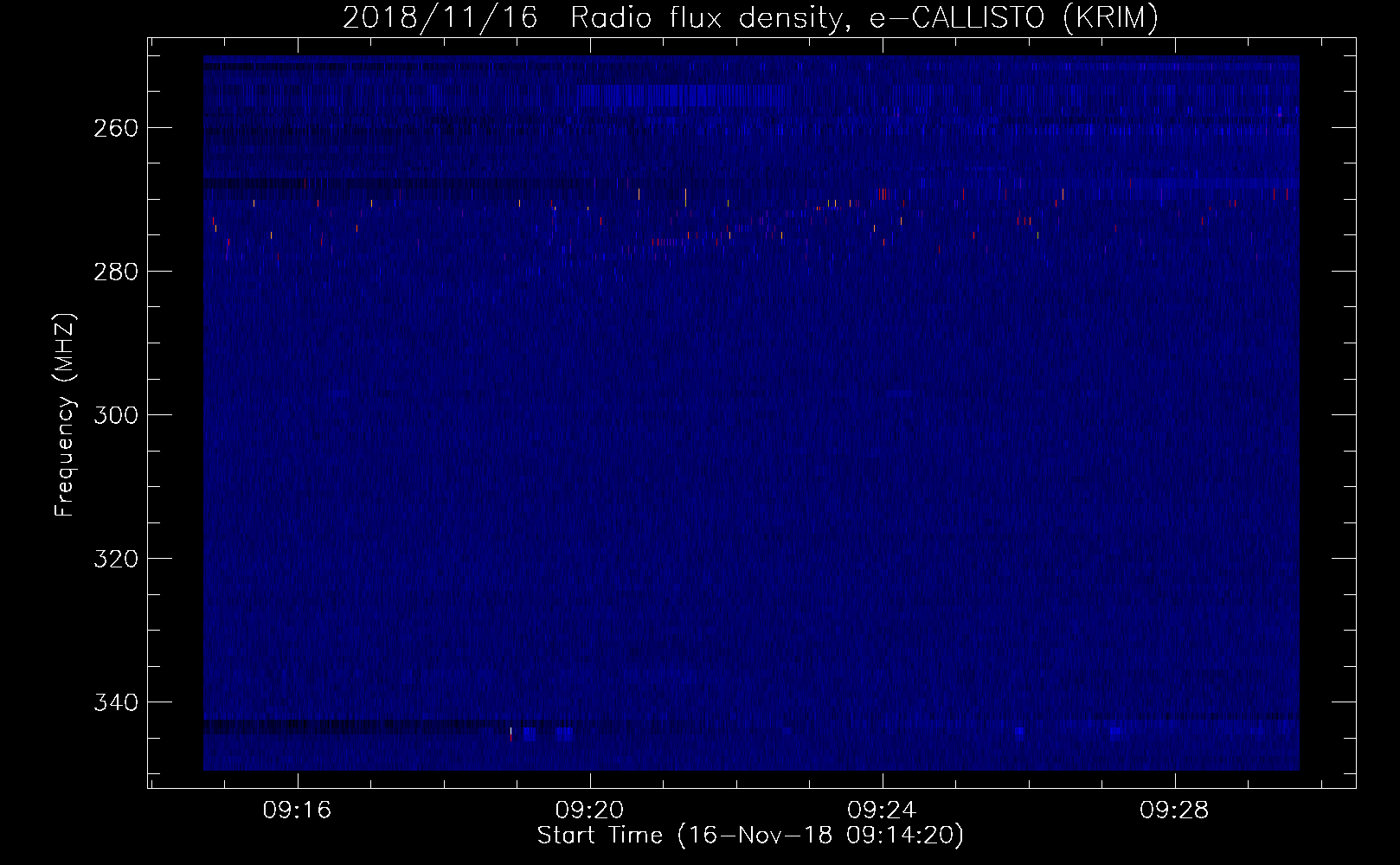Click the 300 frequency tick label
The width and height of the screenshot is (1400, 865).
(114, 415)
